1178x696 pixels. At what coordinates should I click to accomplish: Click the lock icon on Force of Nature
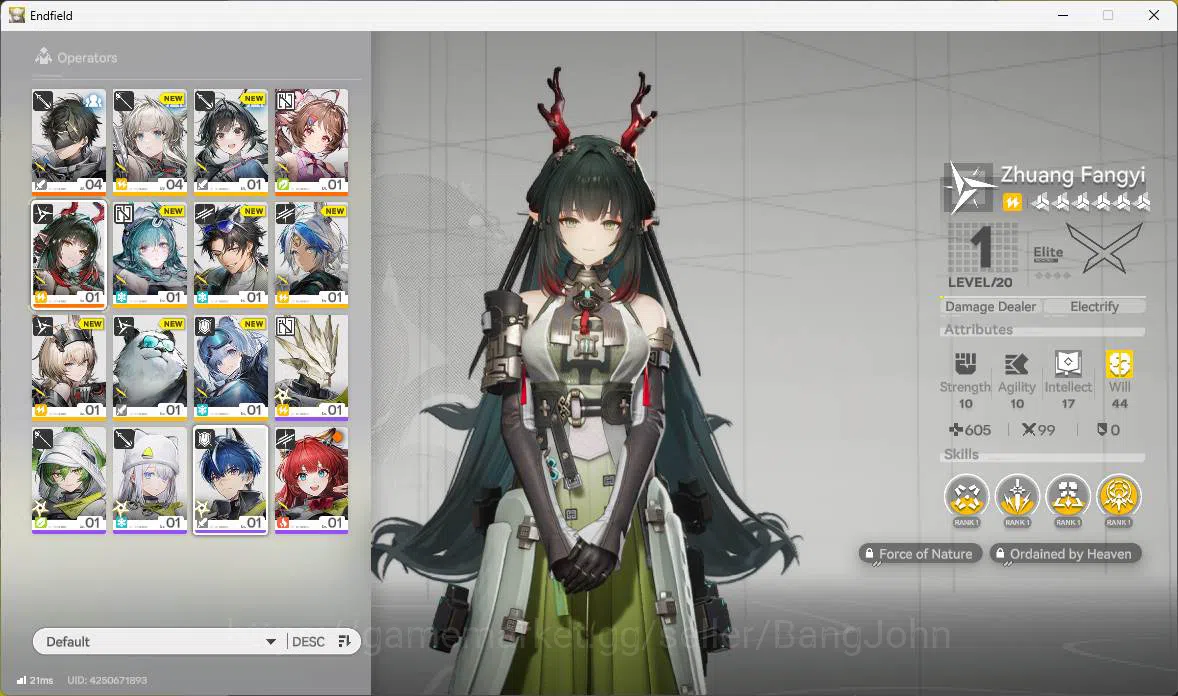pos(869,553)
